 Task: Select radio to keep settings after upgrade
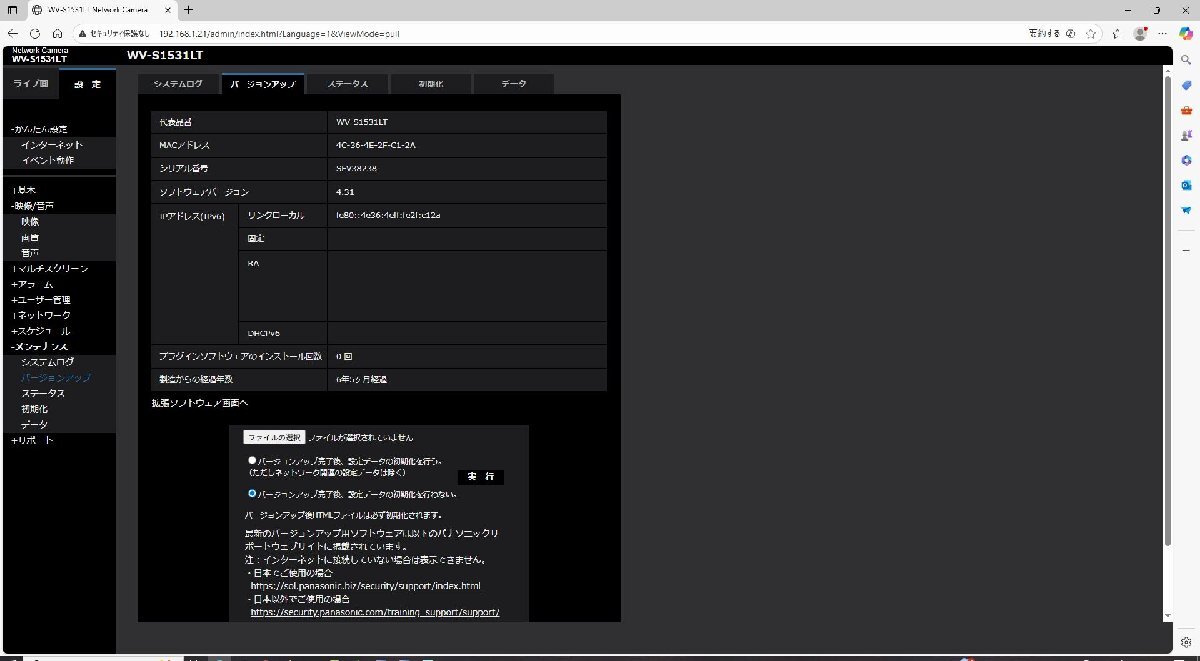tap(253, 493)
